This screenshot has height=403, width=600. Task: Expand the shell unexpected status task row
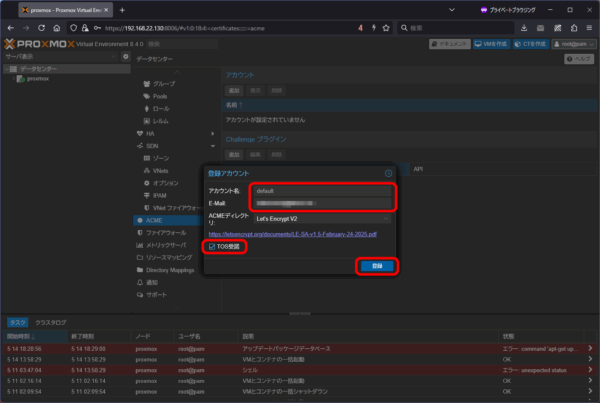(x=590, y=370)
